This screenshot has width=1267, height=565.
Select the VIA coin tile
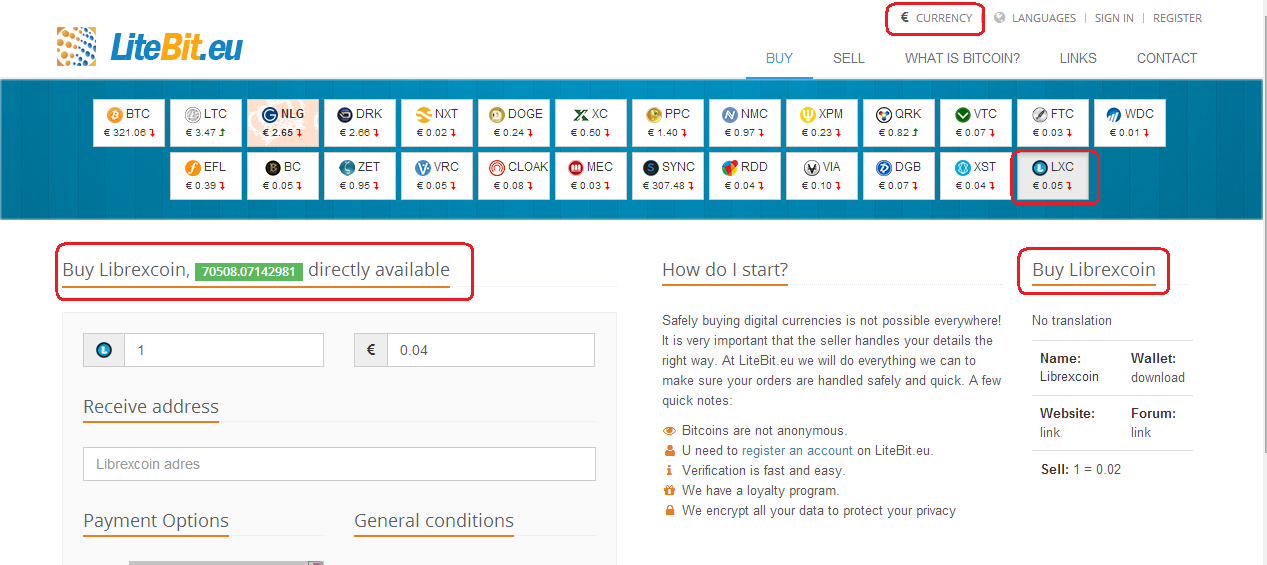pos(822,176)
